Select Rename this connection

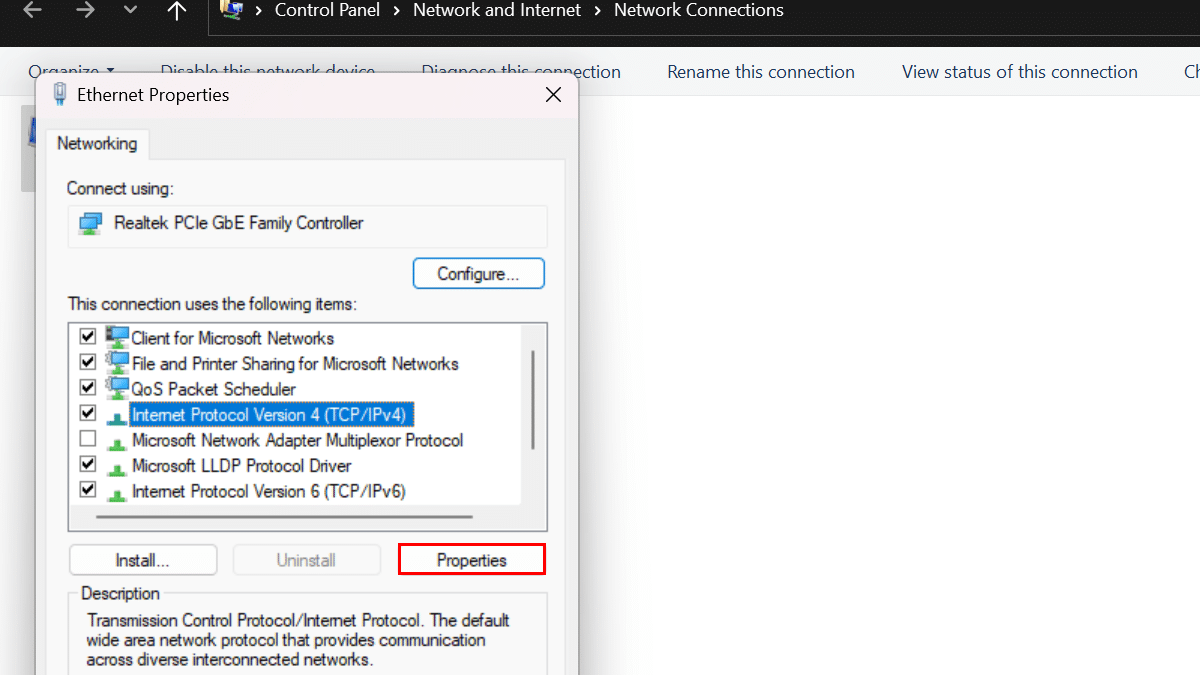(x=760, y=71)
